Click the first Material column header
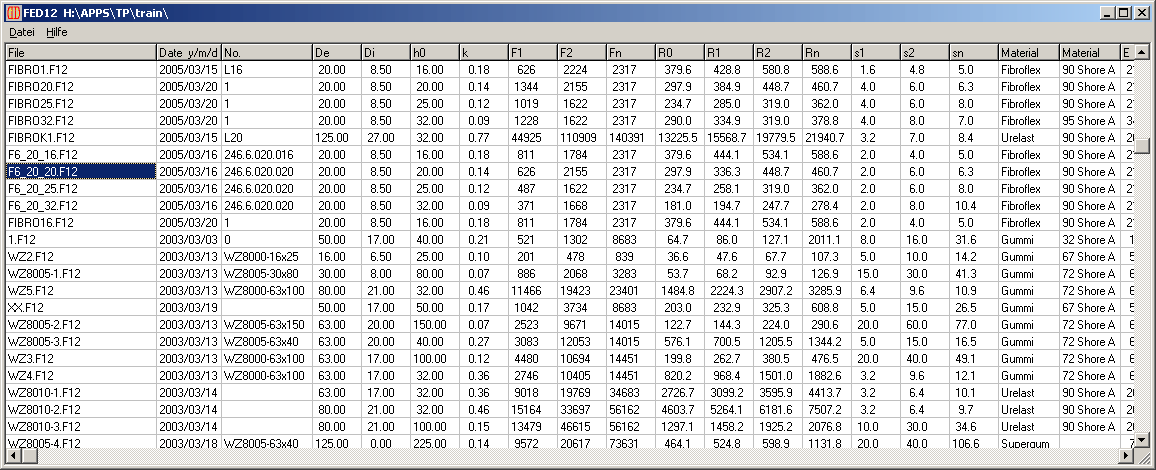Image resolution: width=1156 pixels, height=470 pixels. [1027, 52]
